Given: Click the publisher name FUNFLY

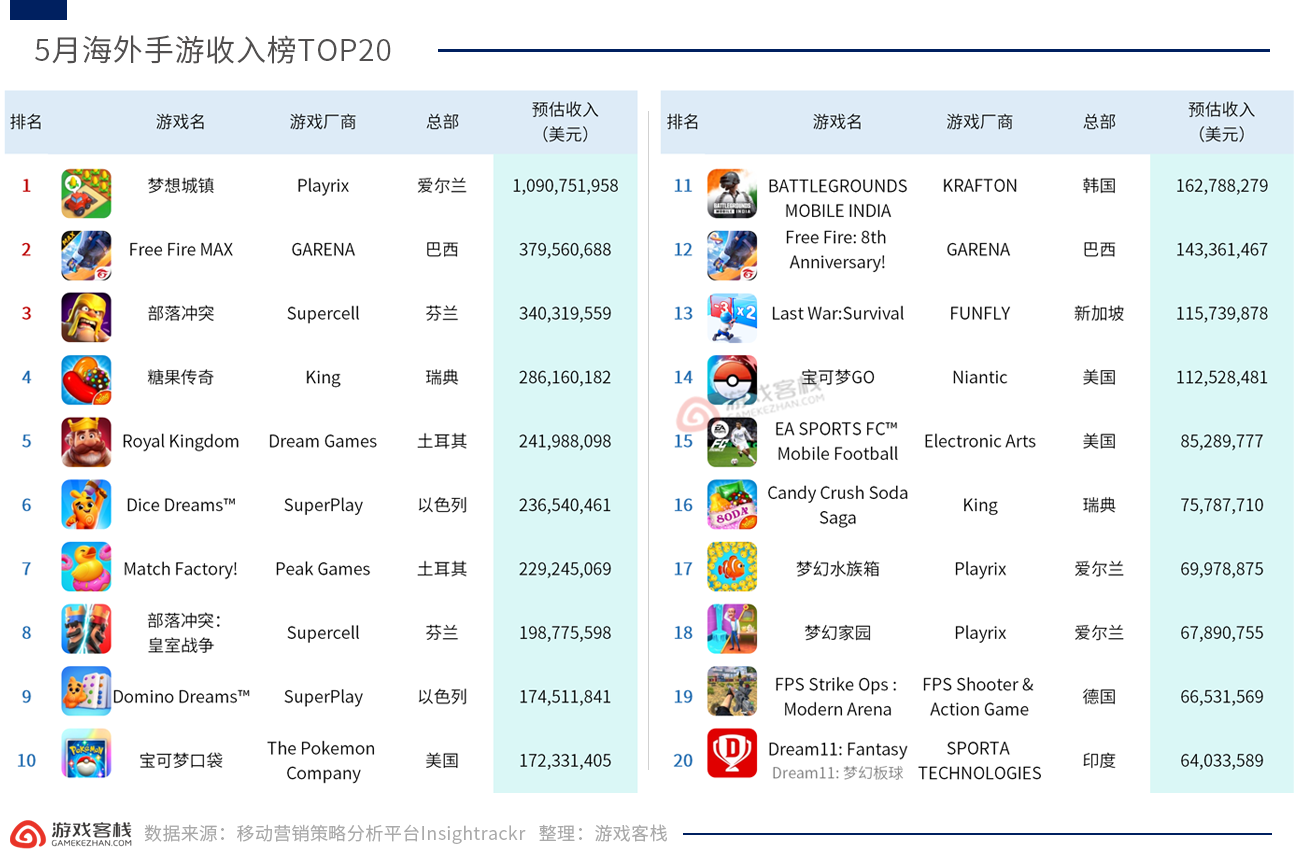Looking at the screenshot, I should click(x=980, y=314).
